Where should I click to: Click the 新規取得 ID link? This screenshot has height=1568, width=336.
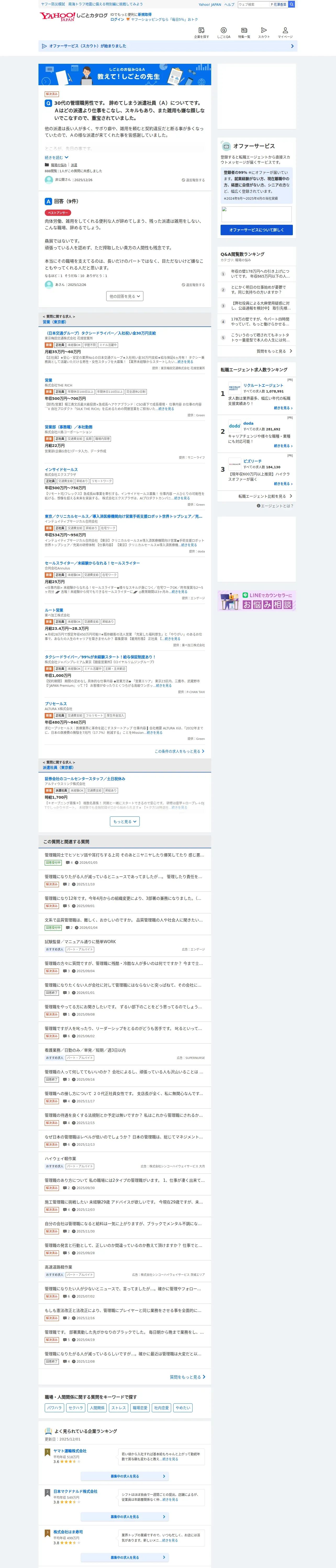[144, 14]
